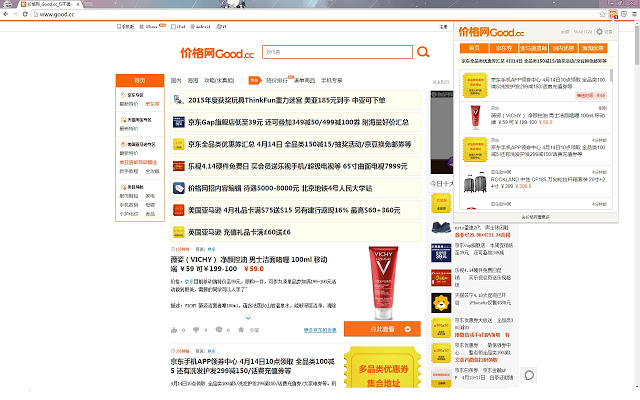Image resolution: width=640 pixels, height=400 pixels.
Task: Click the popup footer more link
Action: (x=536, y=217)
